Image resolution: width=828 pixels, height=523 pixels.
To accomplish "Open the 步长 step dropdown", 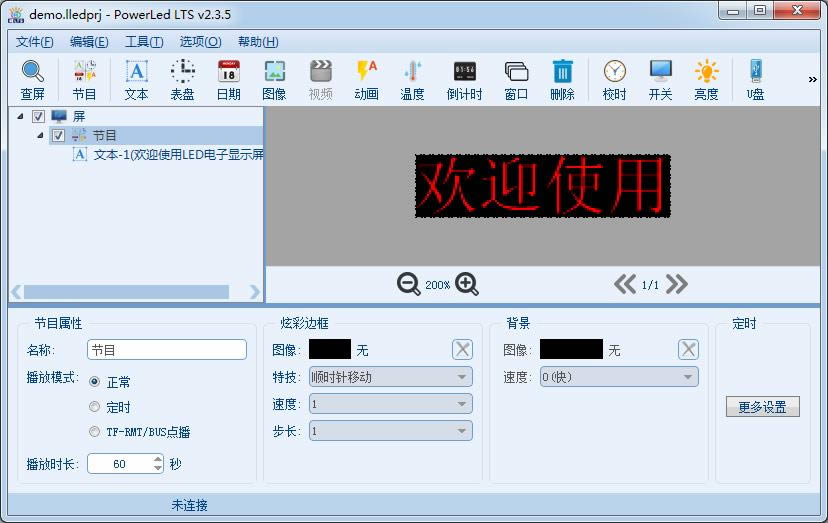I will pyautogui.click(x=391, y=431).
